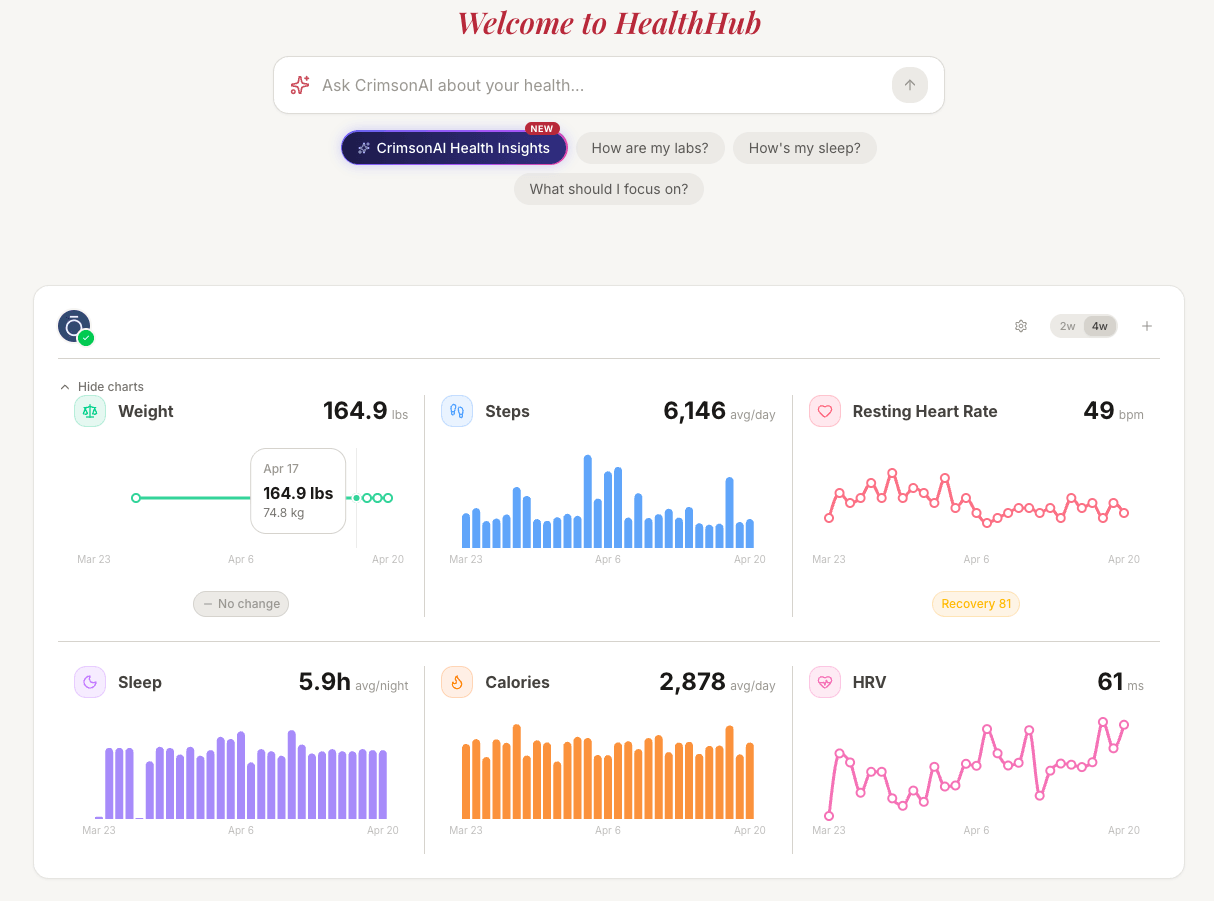The height and width of the screenshot is (901, 1214).
Task: Click the Resting Heart Rate heart icon
Action: pos(825,411)
